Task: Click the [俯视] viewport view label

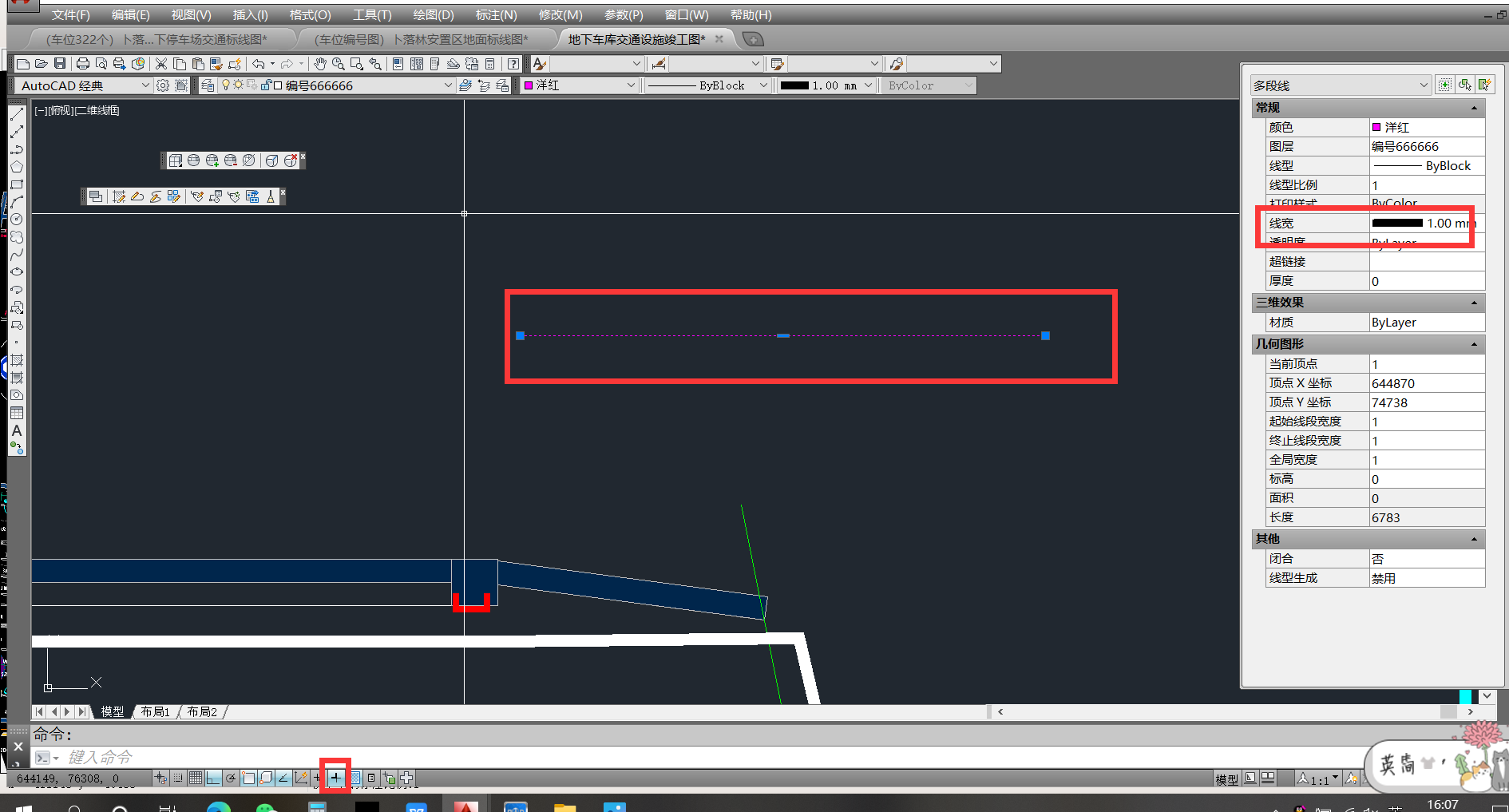Action: pos(61,110)
